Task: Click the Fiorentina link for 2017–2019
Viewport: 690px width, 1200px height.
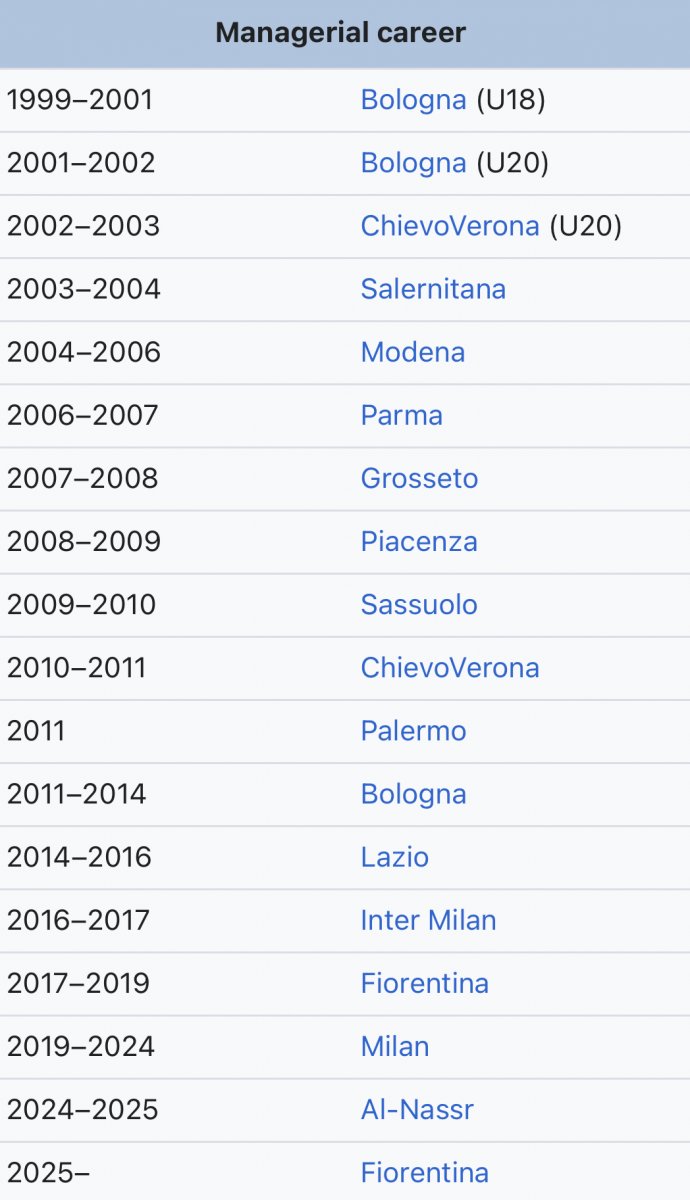Action: 424,982
